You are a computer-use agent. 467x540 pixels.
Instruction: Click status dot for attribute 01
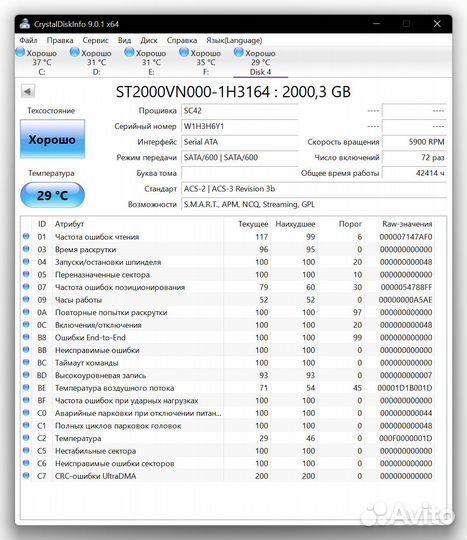(x=26, y=236)
